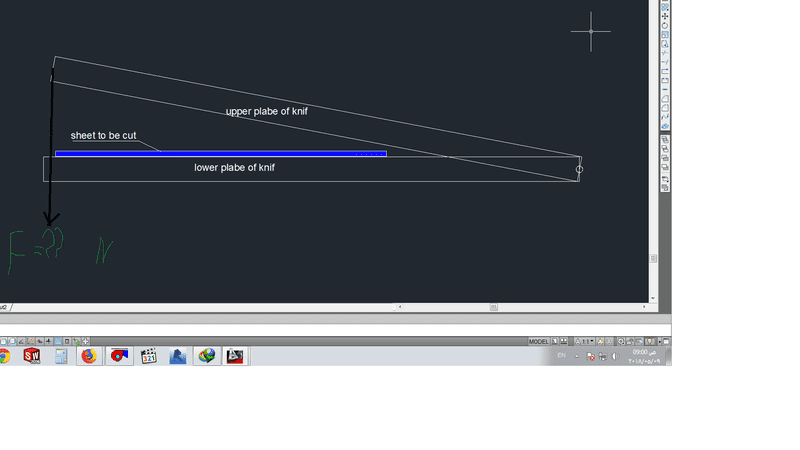Toggle Lineweight display

pyautogui.click(x=48, y=341)
